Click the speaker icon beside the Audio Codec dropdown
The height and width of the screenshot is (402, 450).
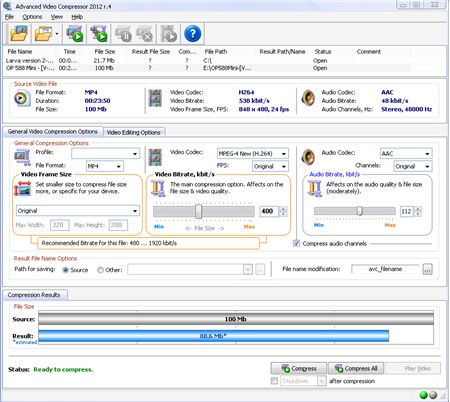click(x=308, y=157)
